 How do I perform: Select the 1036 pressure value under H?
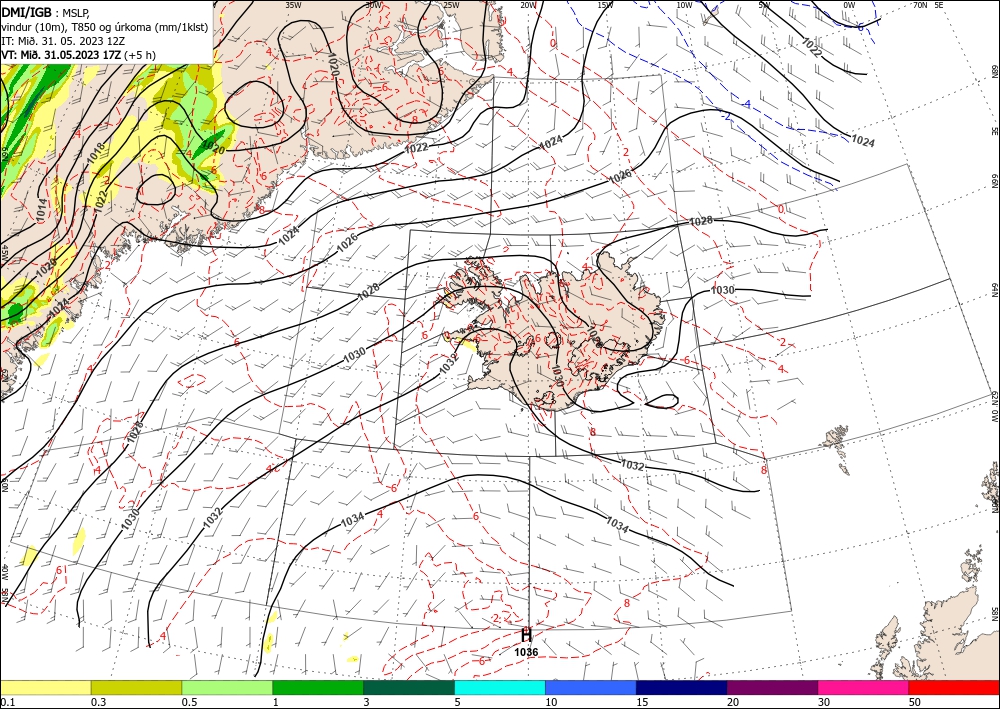coord(526,652)
